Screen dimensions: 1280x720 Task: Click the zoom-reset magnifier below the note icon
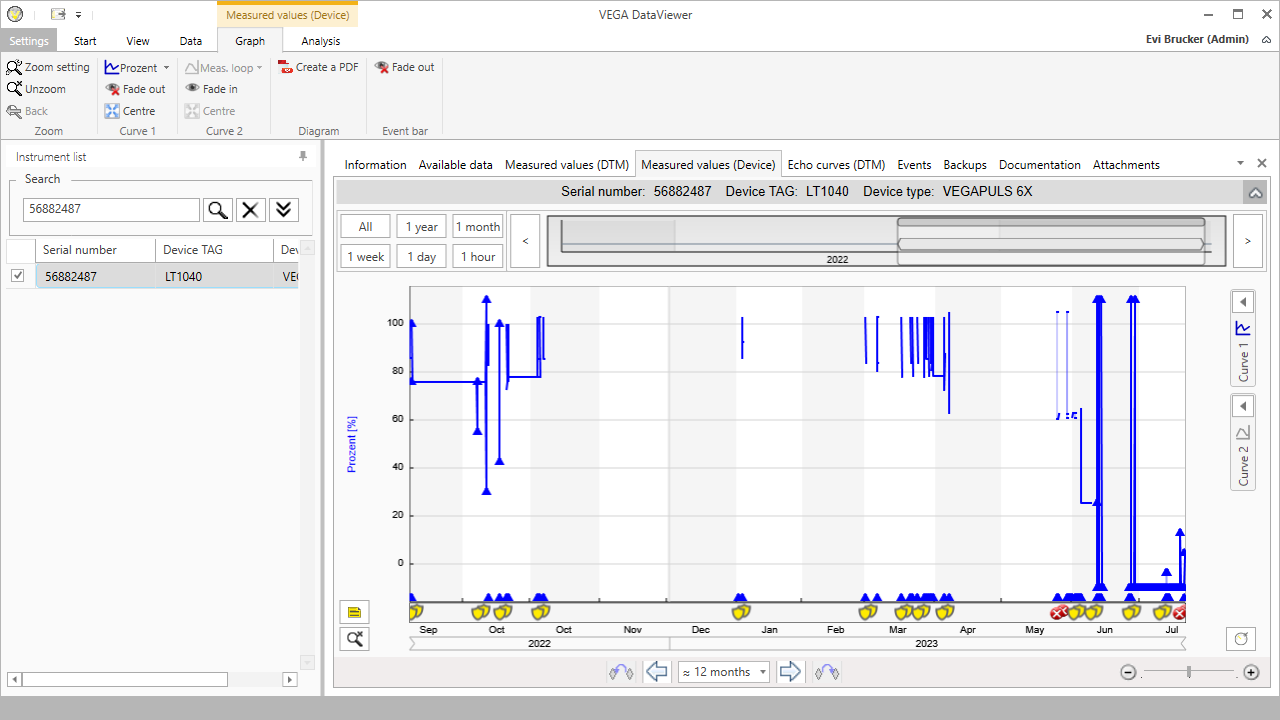click(354, 638)
